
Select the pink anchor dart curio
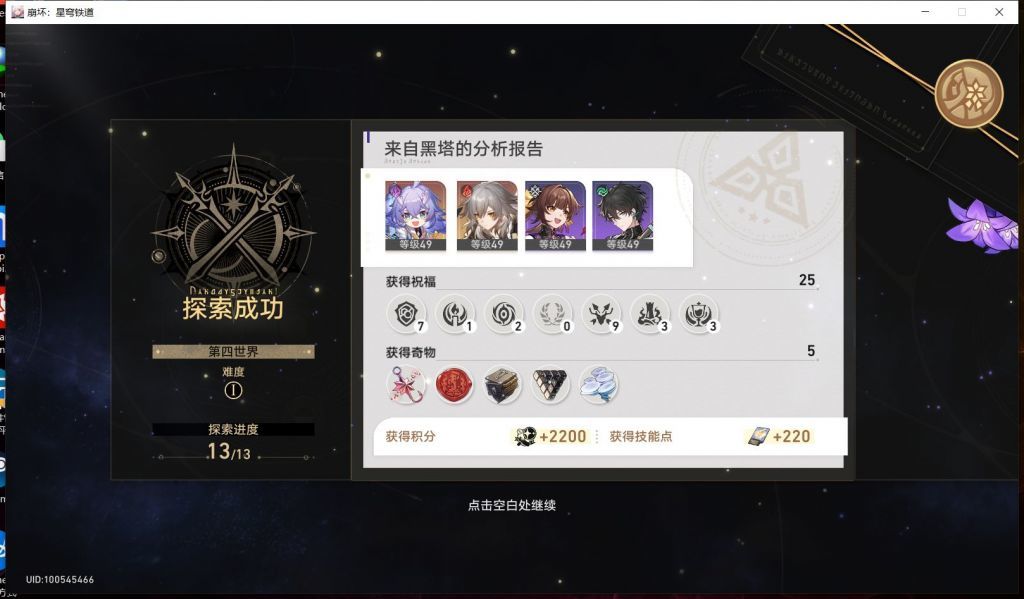406,385
